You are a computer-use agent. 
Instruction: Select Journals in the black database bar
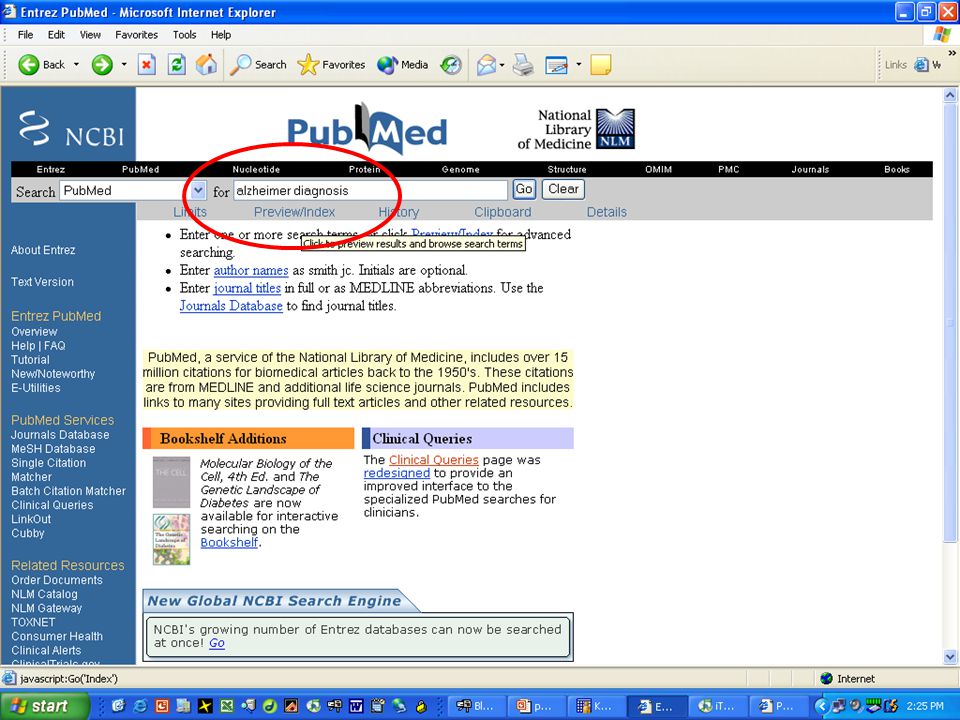[810, 170]
